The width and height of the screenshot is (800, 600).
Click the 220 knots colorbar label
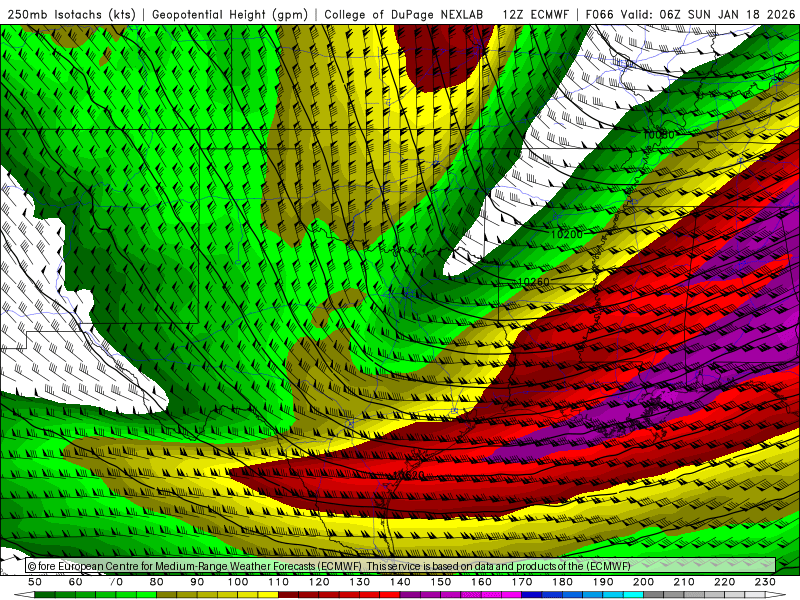724,582
